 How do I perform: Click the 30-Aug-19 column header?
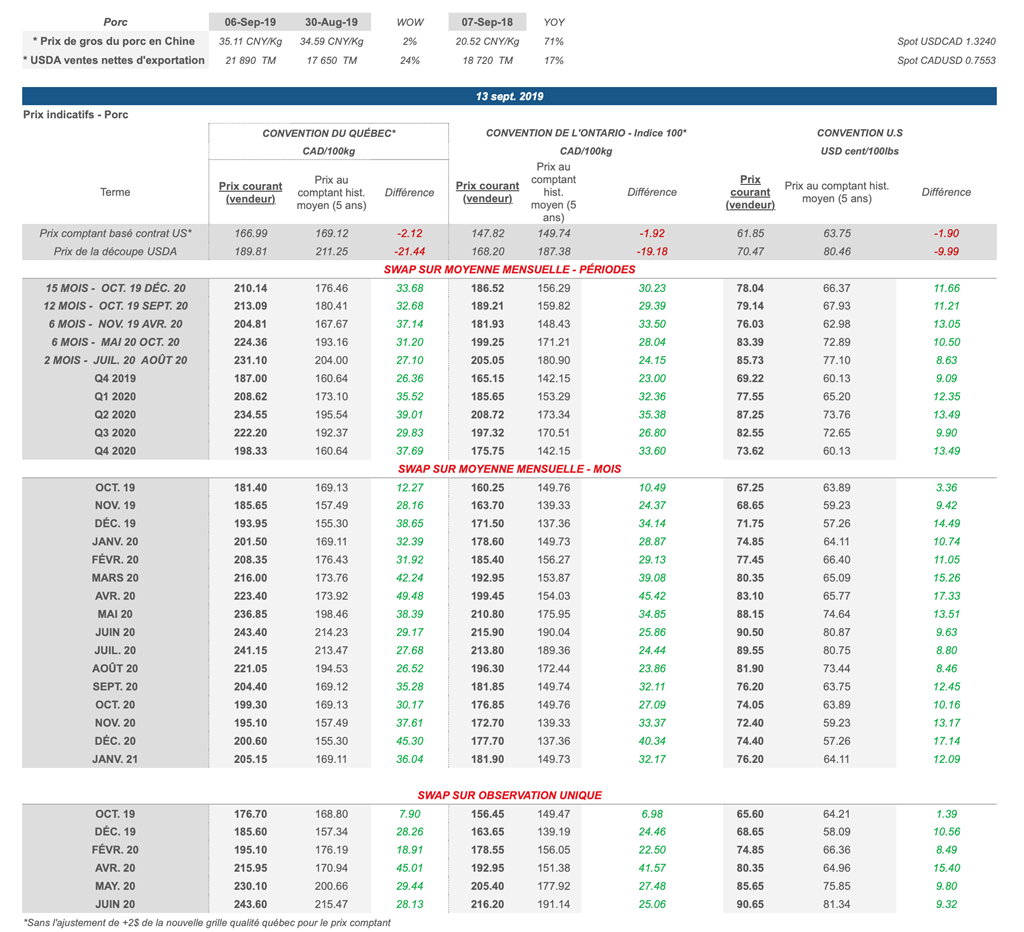coord(331,21)
